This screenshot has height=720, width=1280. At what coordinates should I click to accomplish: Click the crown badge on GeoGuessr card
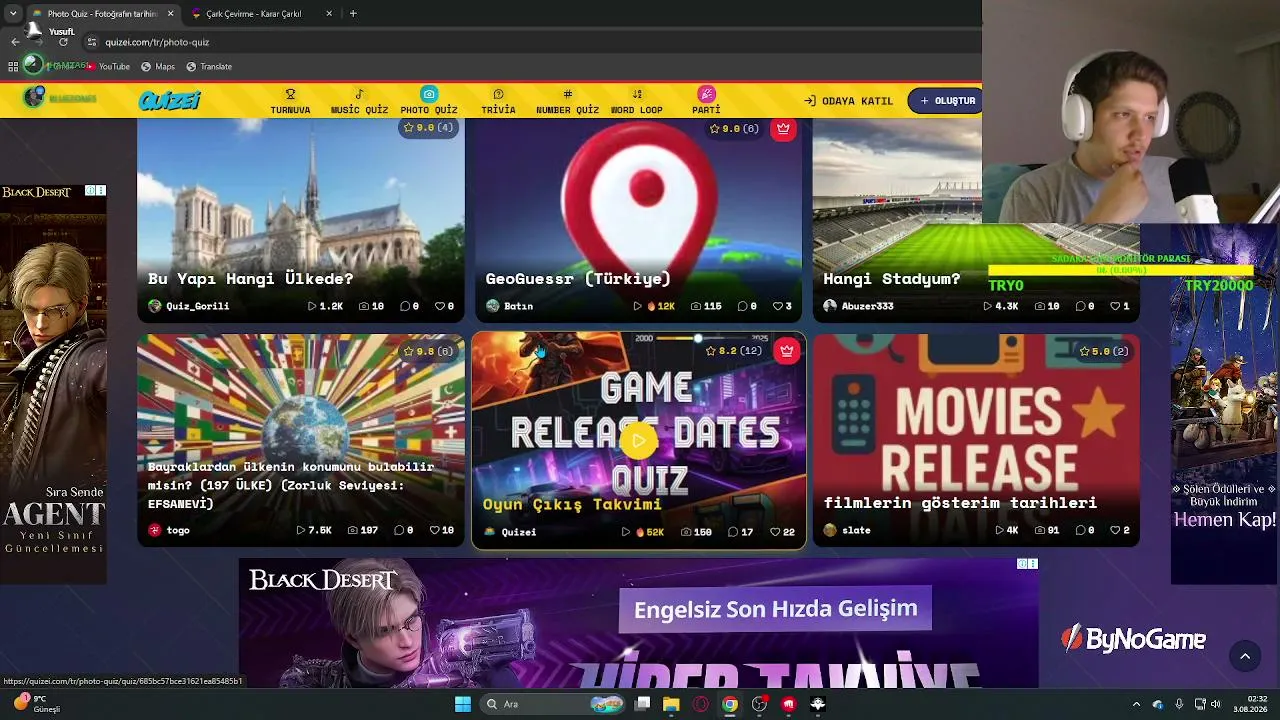[x=783, y=128]
